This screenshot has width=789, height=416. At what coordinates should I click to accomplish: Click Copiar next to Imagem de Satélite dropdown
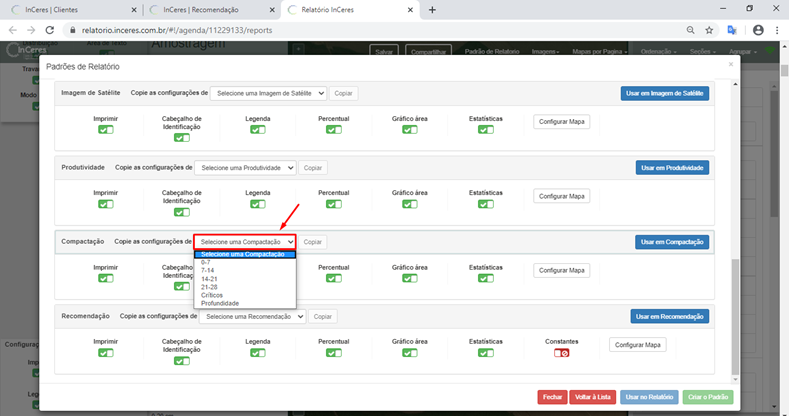[x=344, y=94]
